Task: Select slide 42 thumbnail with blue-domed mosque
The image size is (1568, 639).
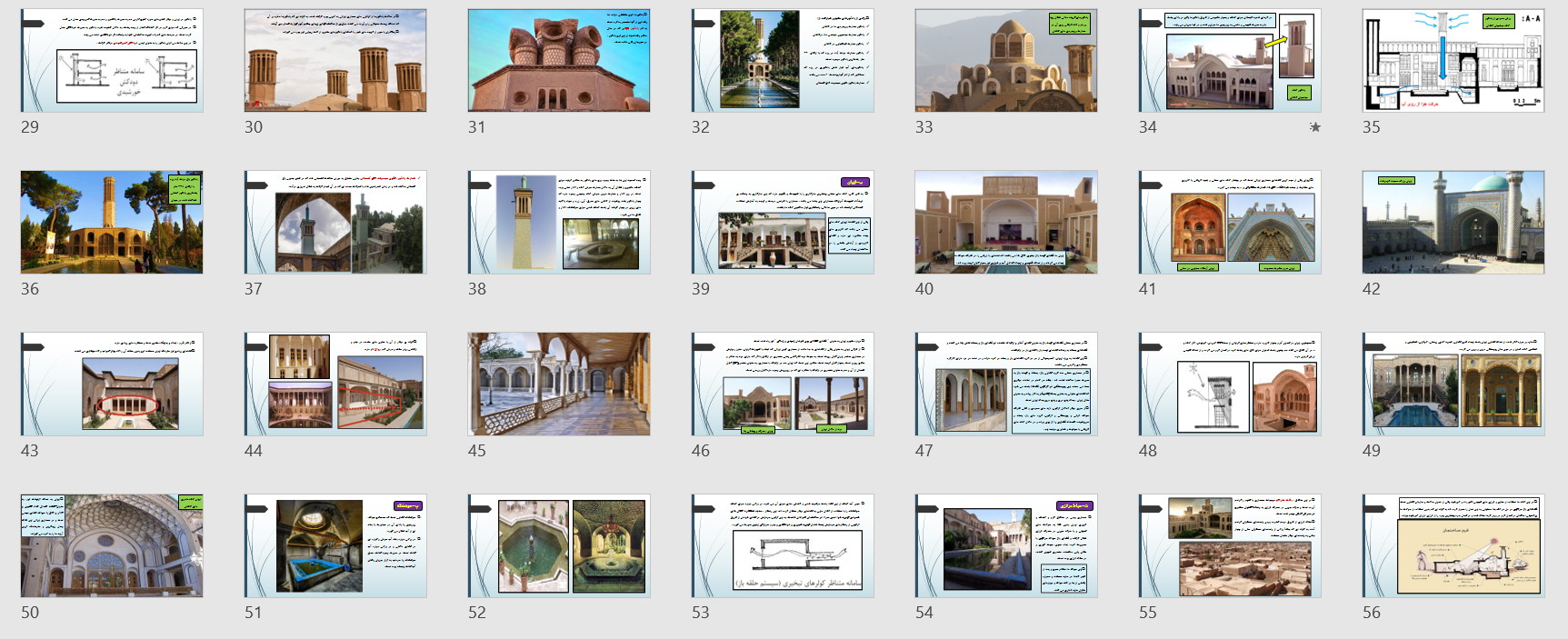Action: 1453,223
